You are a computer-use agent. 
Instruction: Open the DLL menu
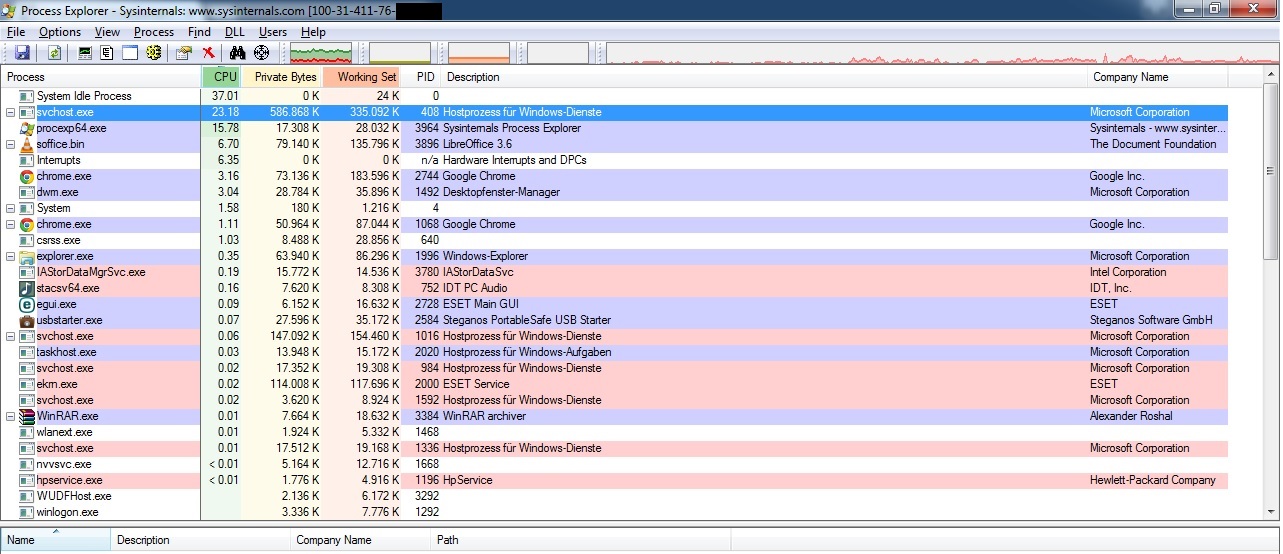tap(234, 32)
